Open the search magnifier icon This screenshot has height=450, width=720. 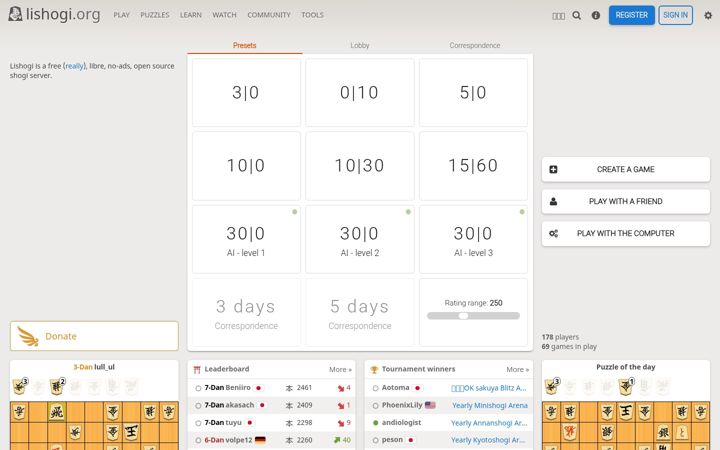(577, 15)
